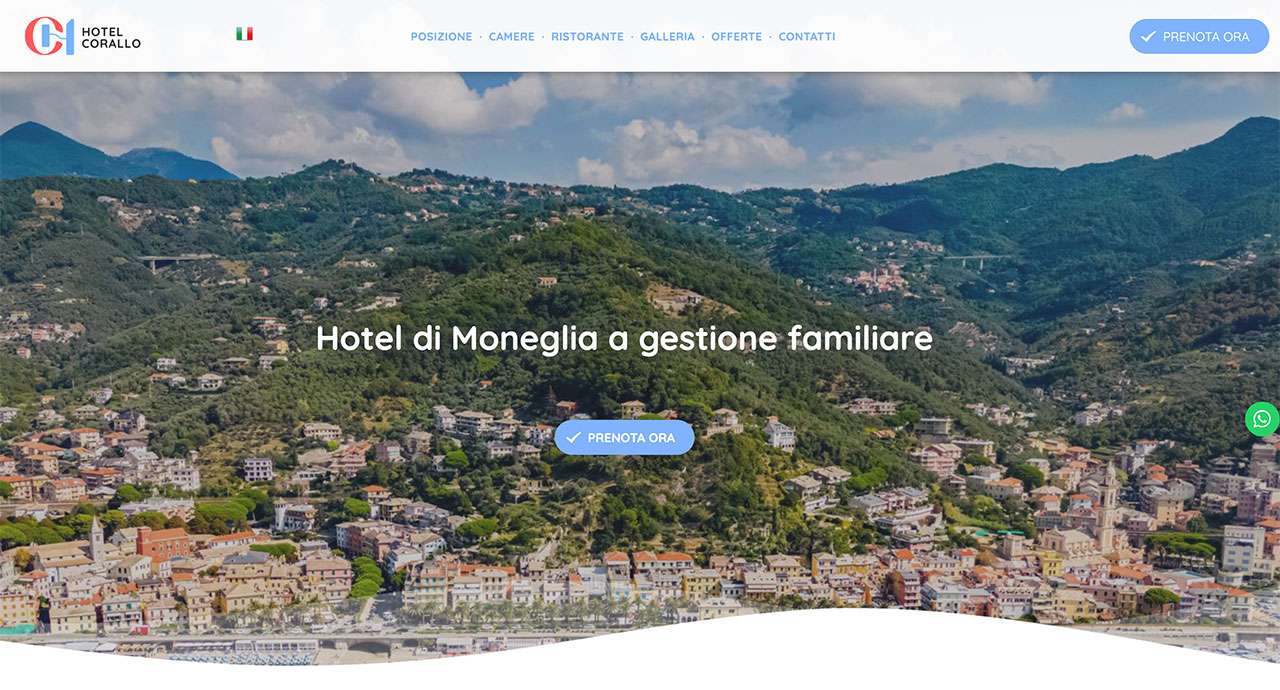Click the Hotel Corallo name text
1280x690 pixels.
(x=111, y=38)
